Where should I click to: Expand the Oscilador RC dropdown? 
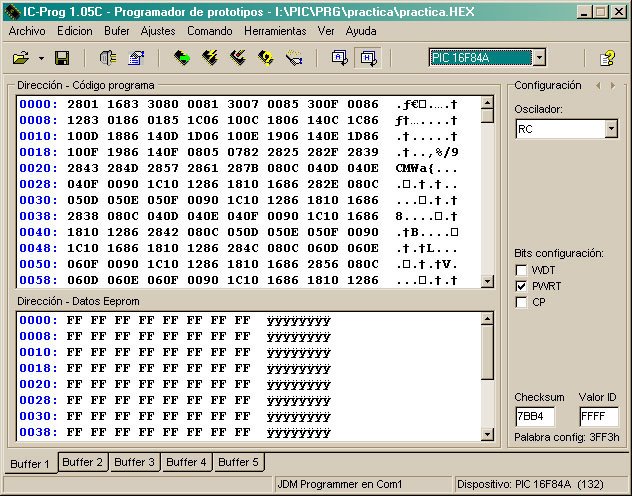(x=611, y=129)
